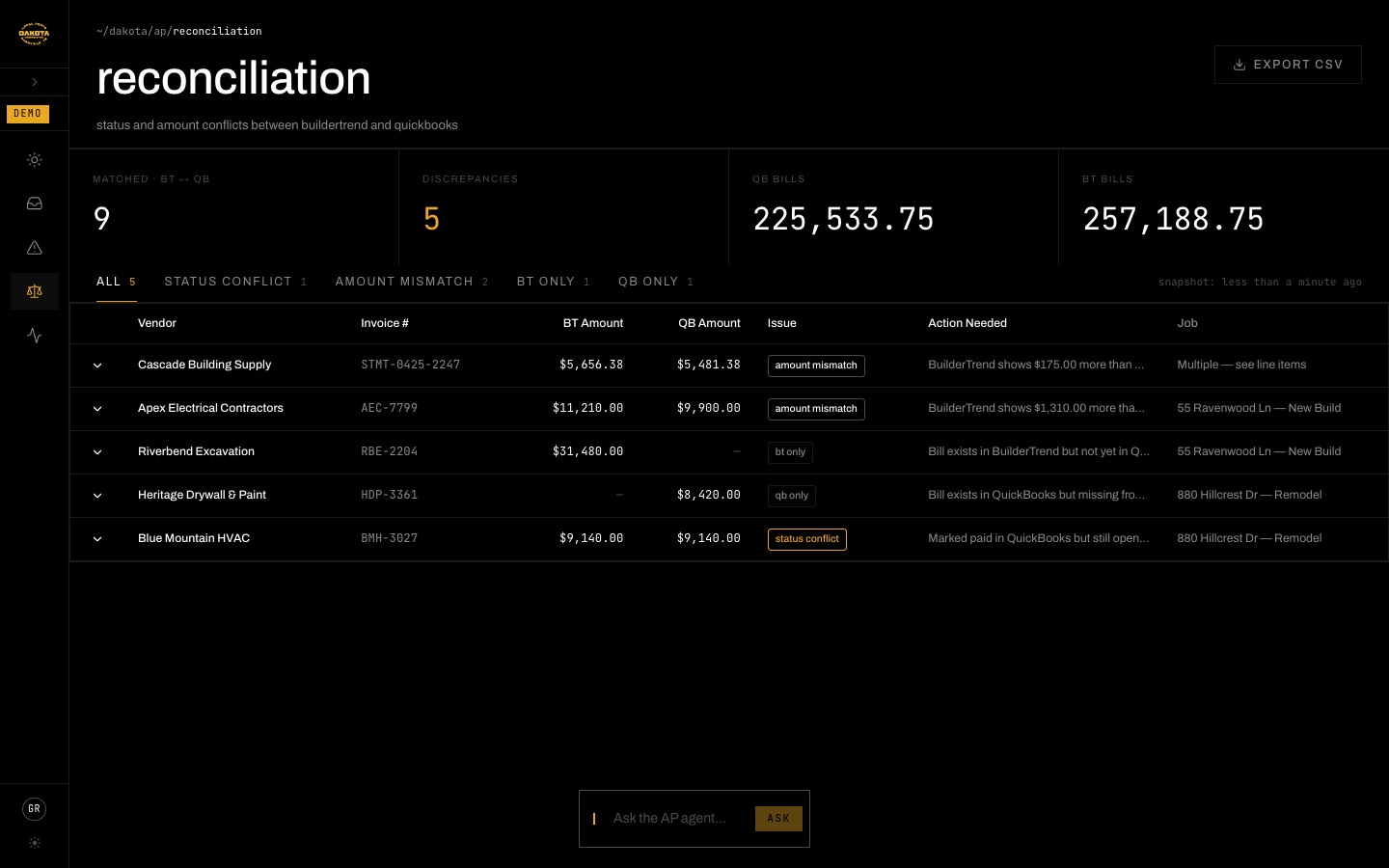This screenshot has width=1389, height=868.
Task: Expand the Heritage Drywall & Paint row
Action: coord(97,496)
